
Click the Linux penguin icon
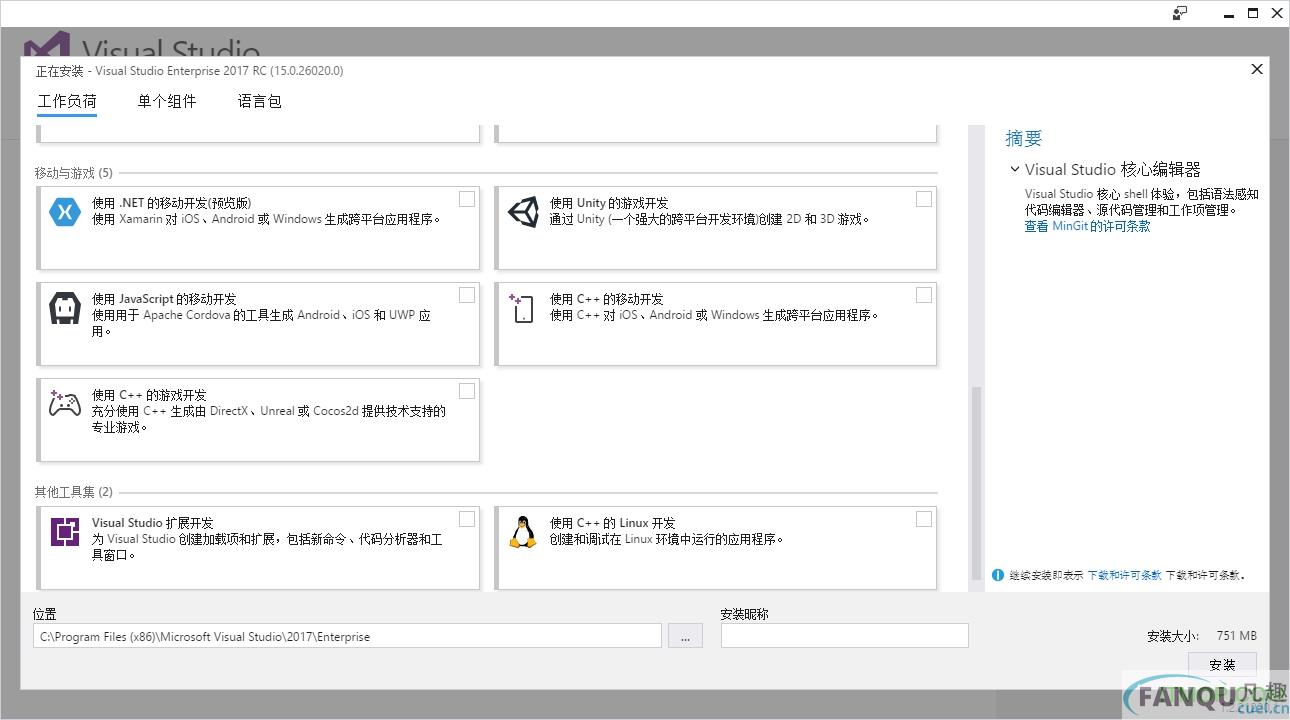(x=523, y=532)
